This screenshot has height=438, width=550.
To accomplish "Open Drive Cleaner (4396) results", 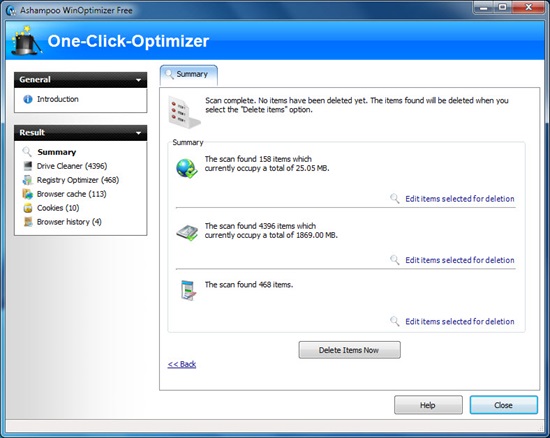I will [x=72, y=166].
